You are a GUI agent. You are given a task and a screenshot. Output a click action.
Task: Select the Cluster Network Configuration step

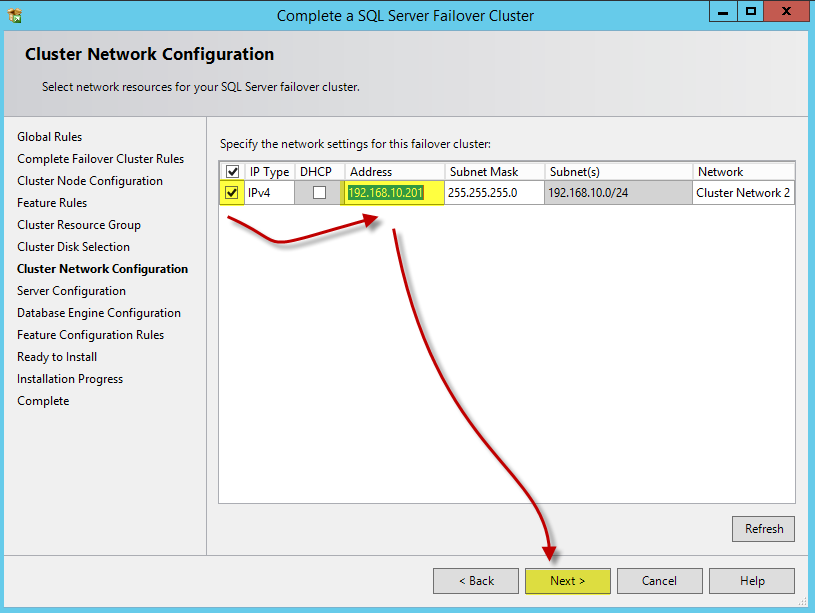pos(102,269)
